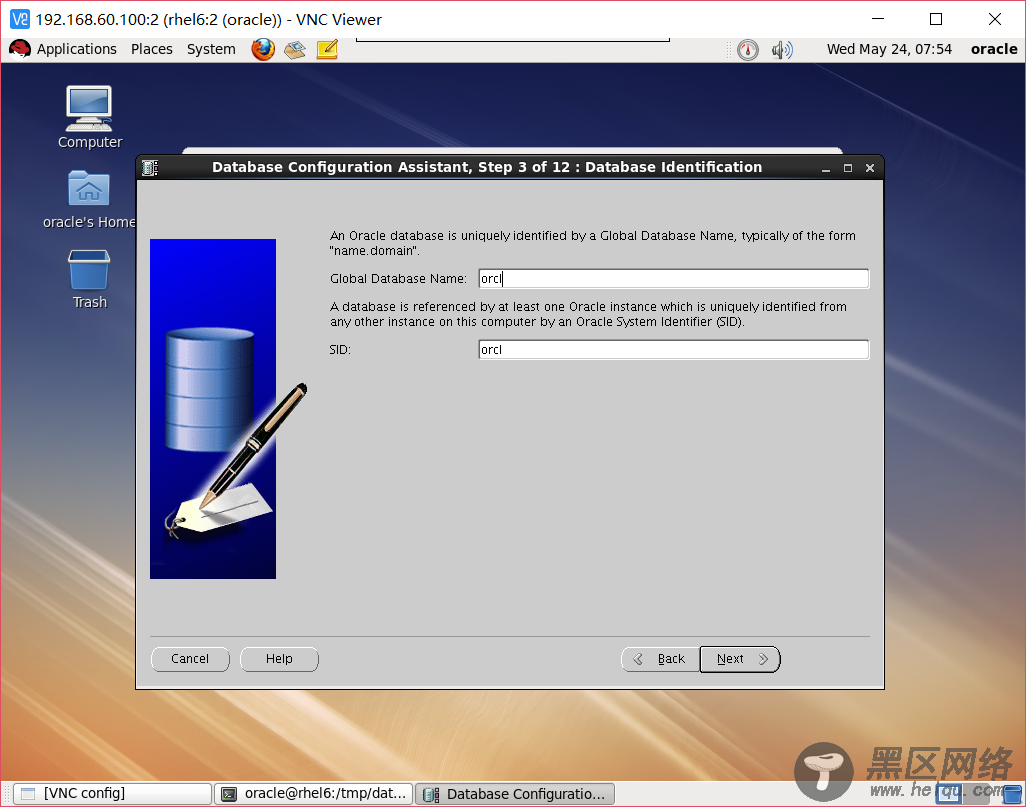Switch to the VNC config taskbar item
The width and height of the screenshot is (1026, 807).
[x=113, y=794]
